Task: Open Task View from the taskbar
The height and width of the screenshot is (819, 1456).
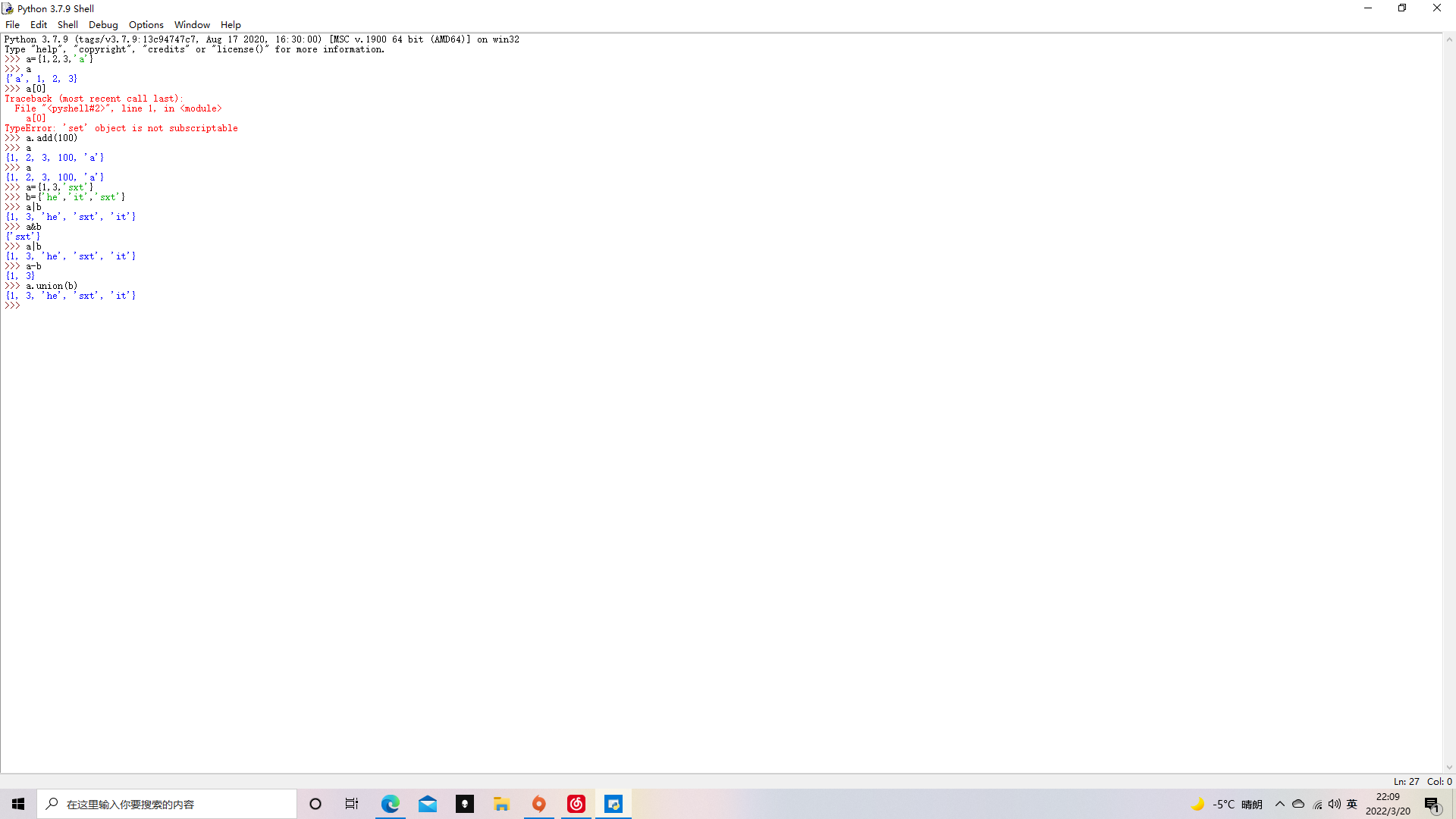Action: (352, 804)
